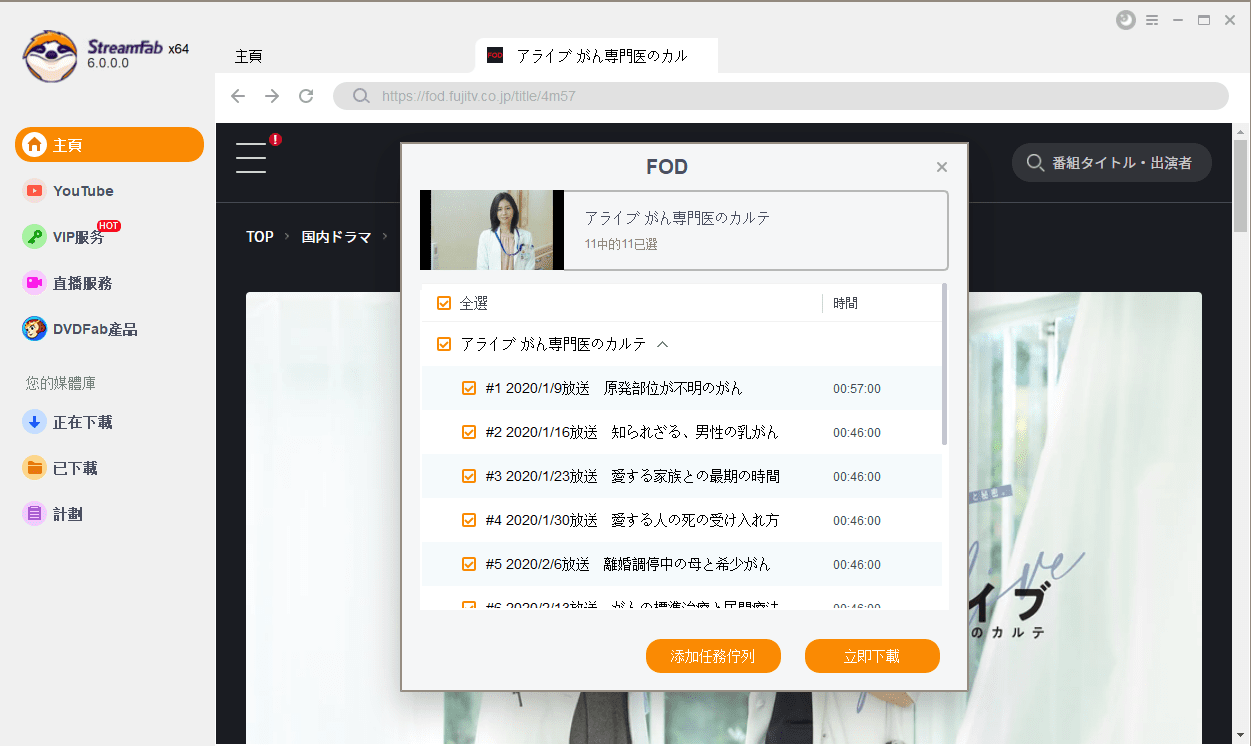Click the 6.0.0.0 version number

point(108,63)
